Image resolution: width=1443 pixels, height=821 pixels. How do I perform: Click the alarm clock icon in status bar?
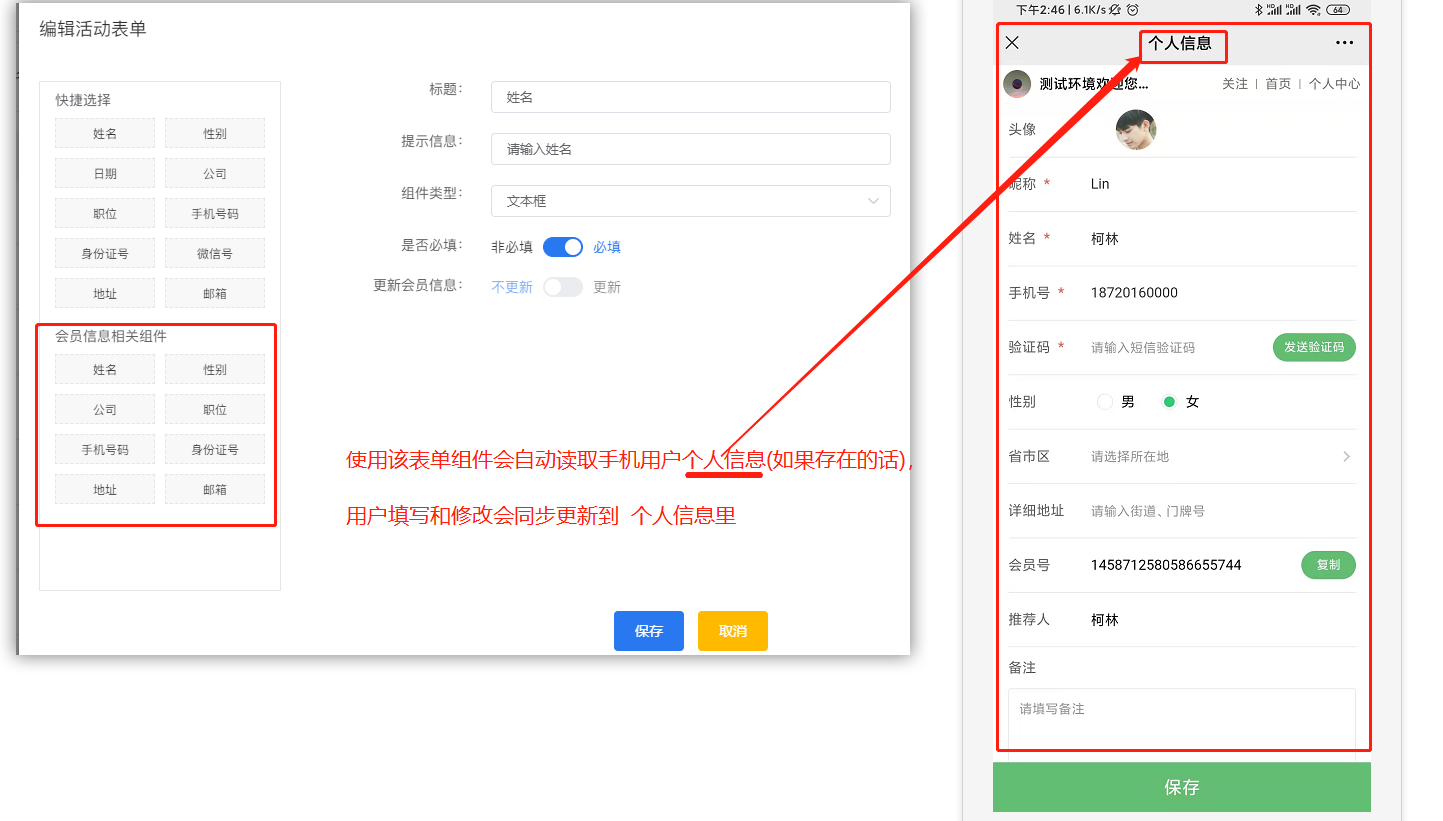point(1133,9)
